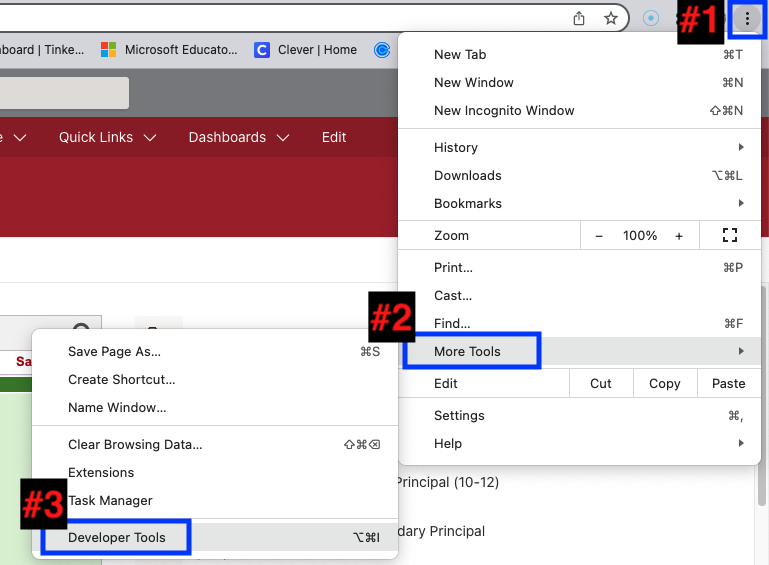Open Microsoft Educator bookmark icon
Viewport: 769px width, 565px height.
click(x=109, y=49)
